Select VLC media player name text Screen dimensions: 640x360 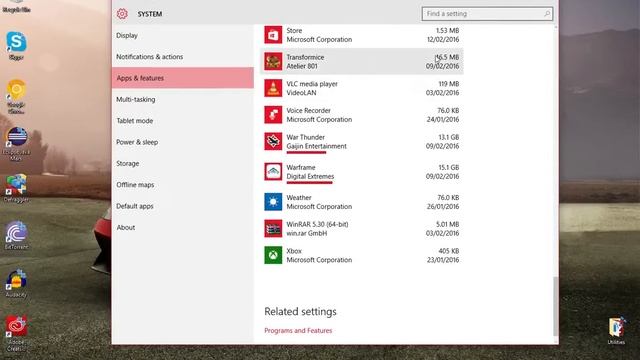pos(312,84)
